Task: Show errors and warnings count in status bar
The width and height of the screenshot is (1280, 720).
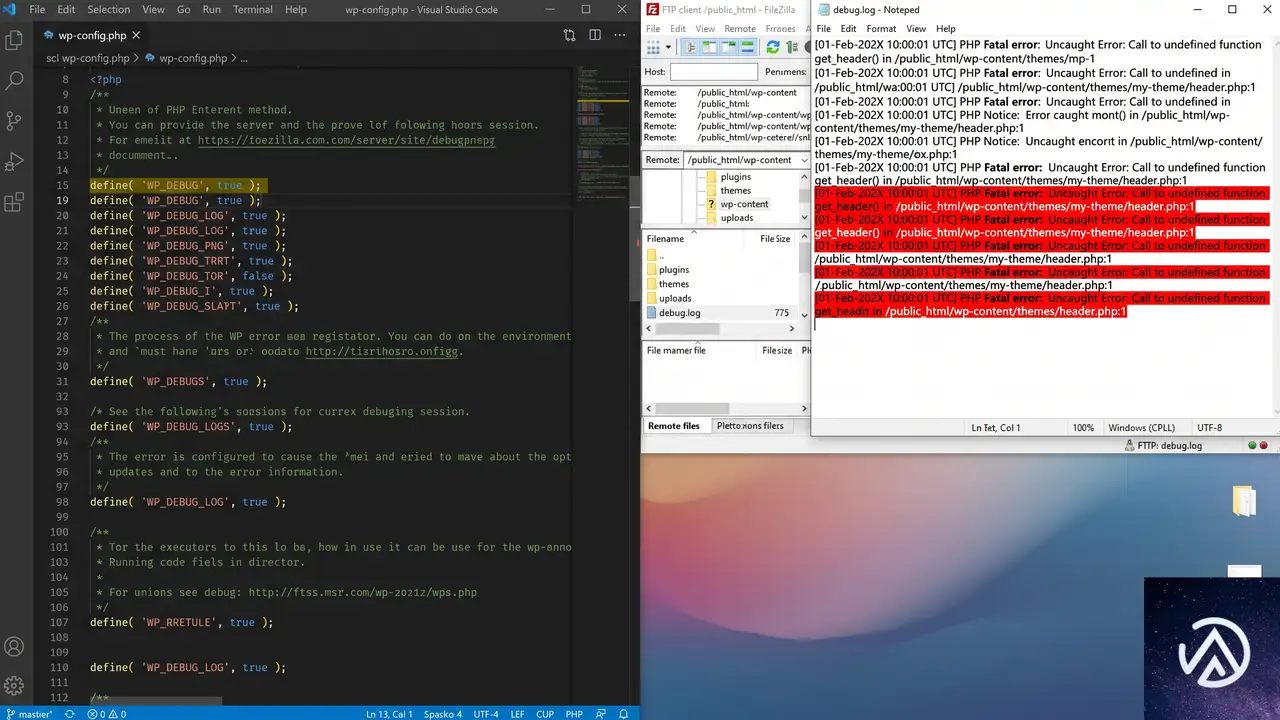Action: point(106,714)
